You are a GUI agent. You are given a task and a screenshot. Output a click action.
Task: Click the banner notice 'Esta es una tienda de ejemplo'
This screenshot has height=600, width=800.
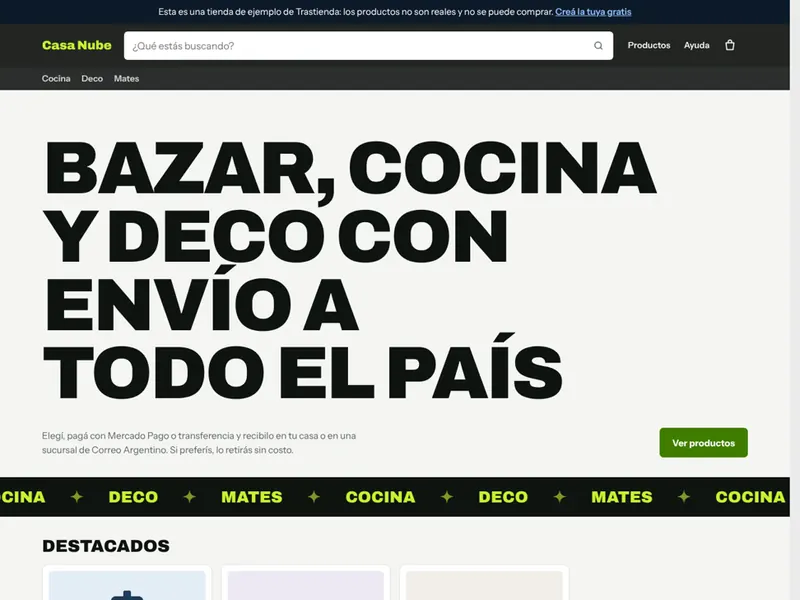click(356, 12)
